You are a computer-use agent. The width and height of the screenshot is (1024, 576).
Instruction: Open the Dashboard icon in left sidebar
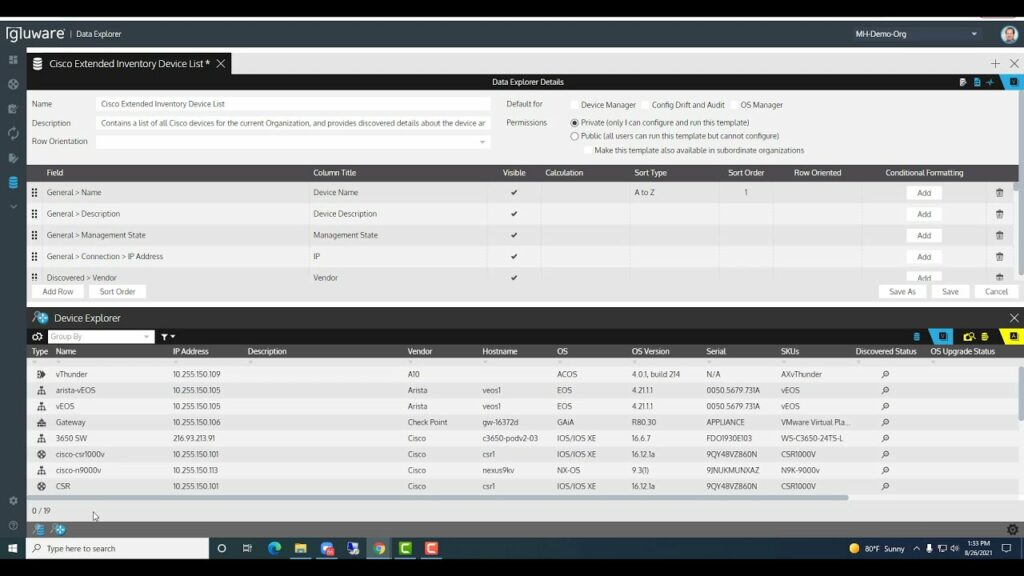pyautogui.click(x=12, y=61)
